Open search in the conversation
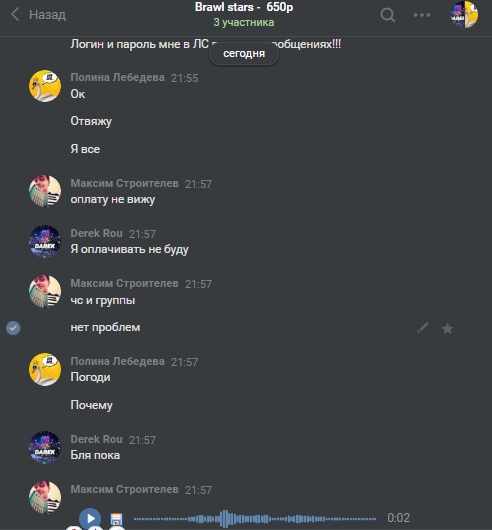The image size is (492, 530). (x=388, y=15)
